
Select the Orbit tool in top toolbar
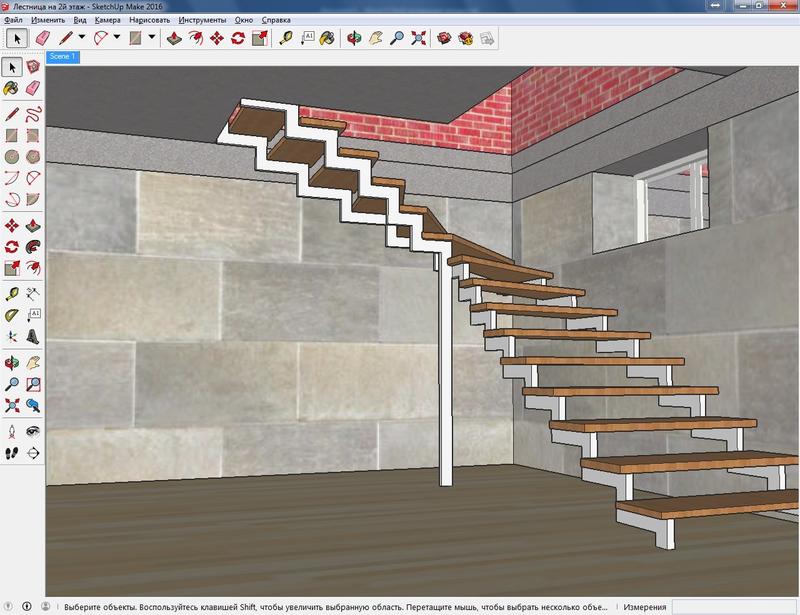tap(353, 38)
